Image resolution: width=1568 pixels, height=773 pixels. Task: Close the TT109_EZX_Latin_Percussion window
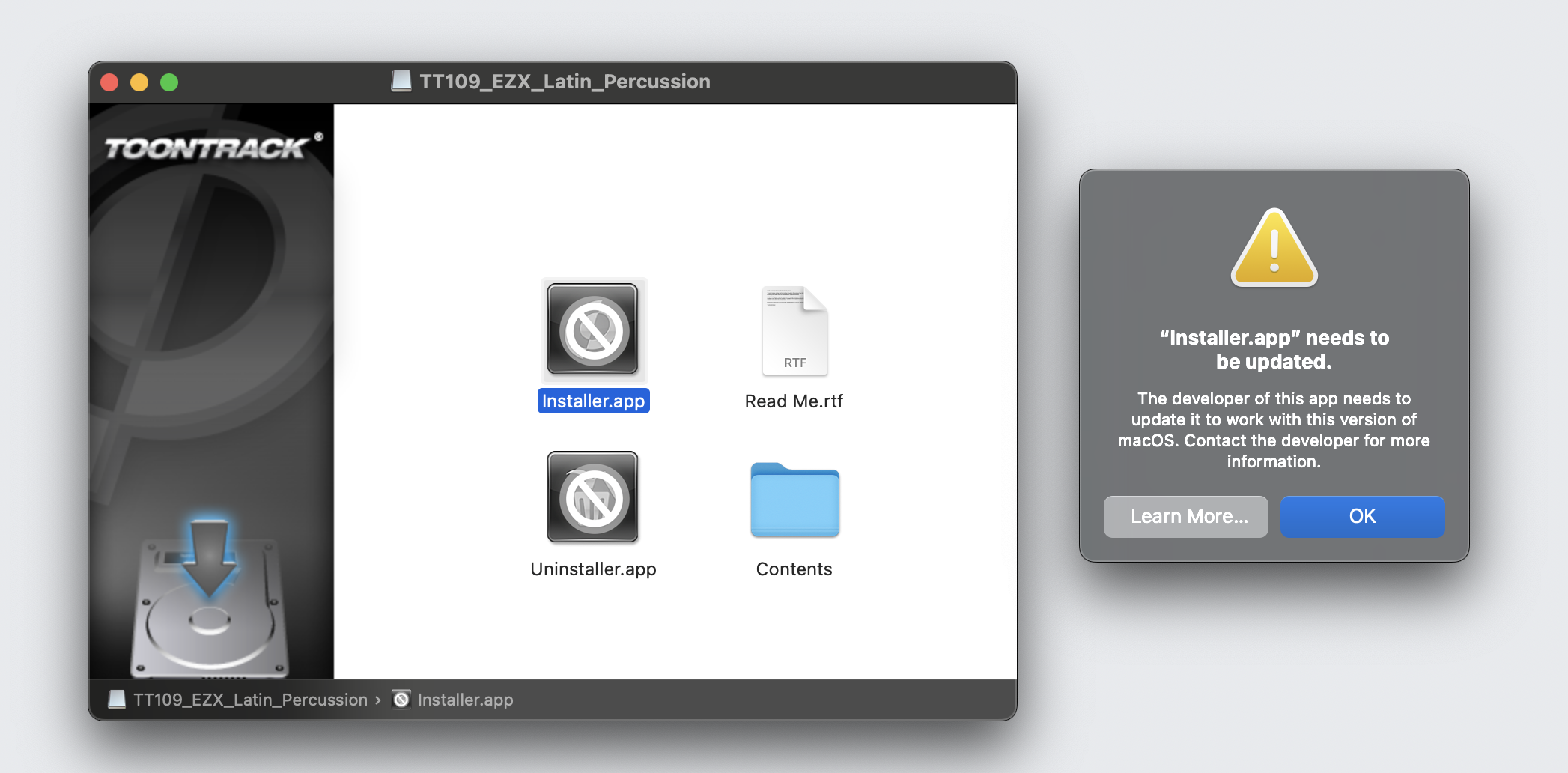click(110, 82)
